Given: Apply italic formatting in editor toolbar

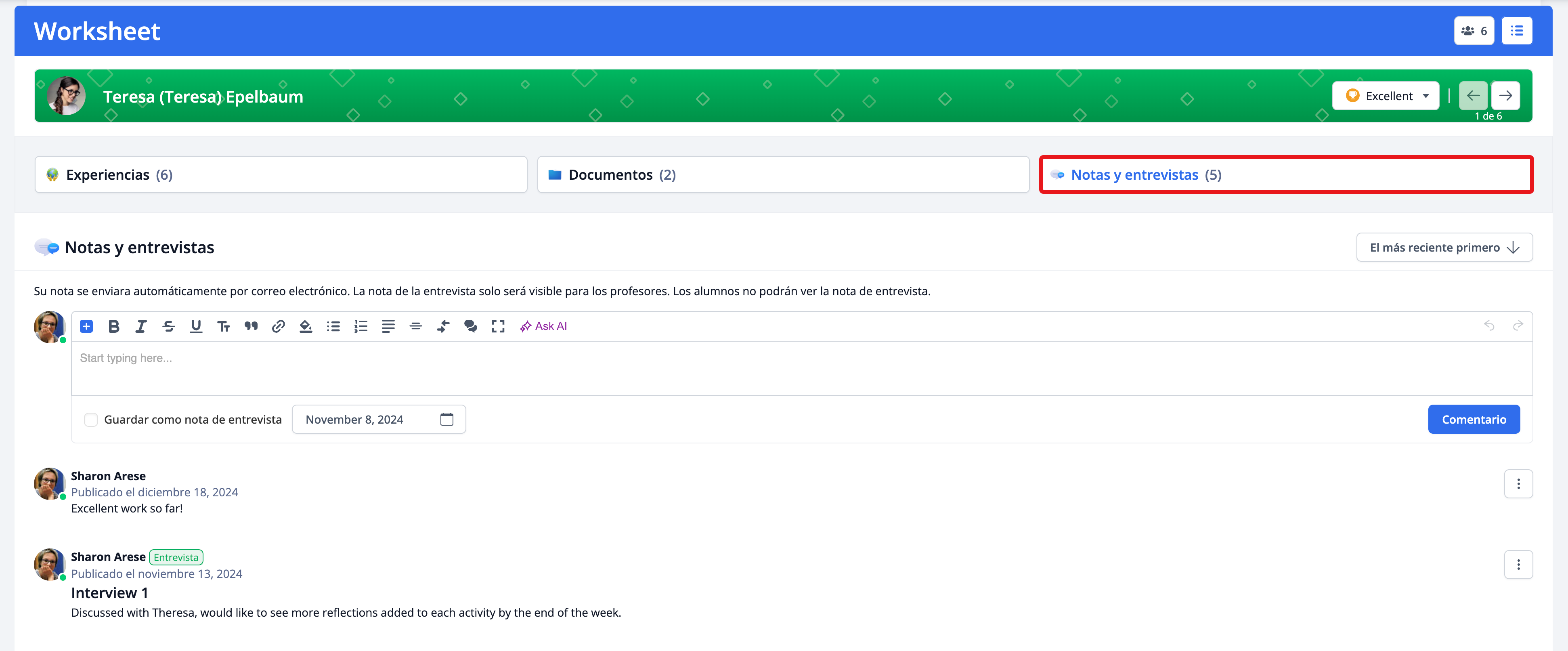Looking at the screenshot, I should coord(140,326).
